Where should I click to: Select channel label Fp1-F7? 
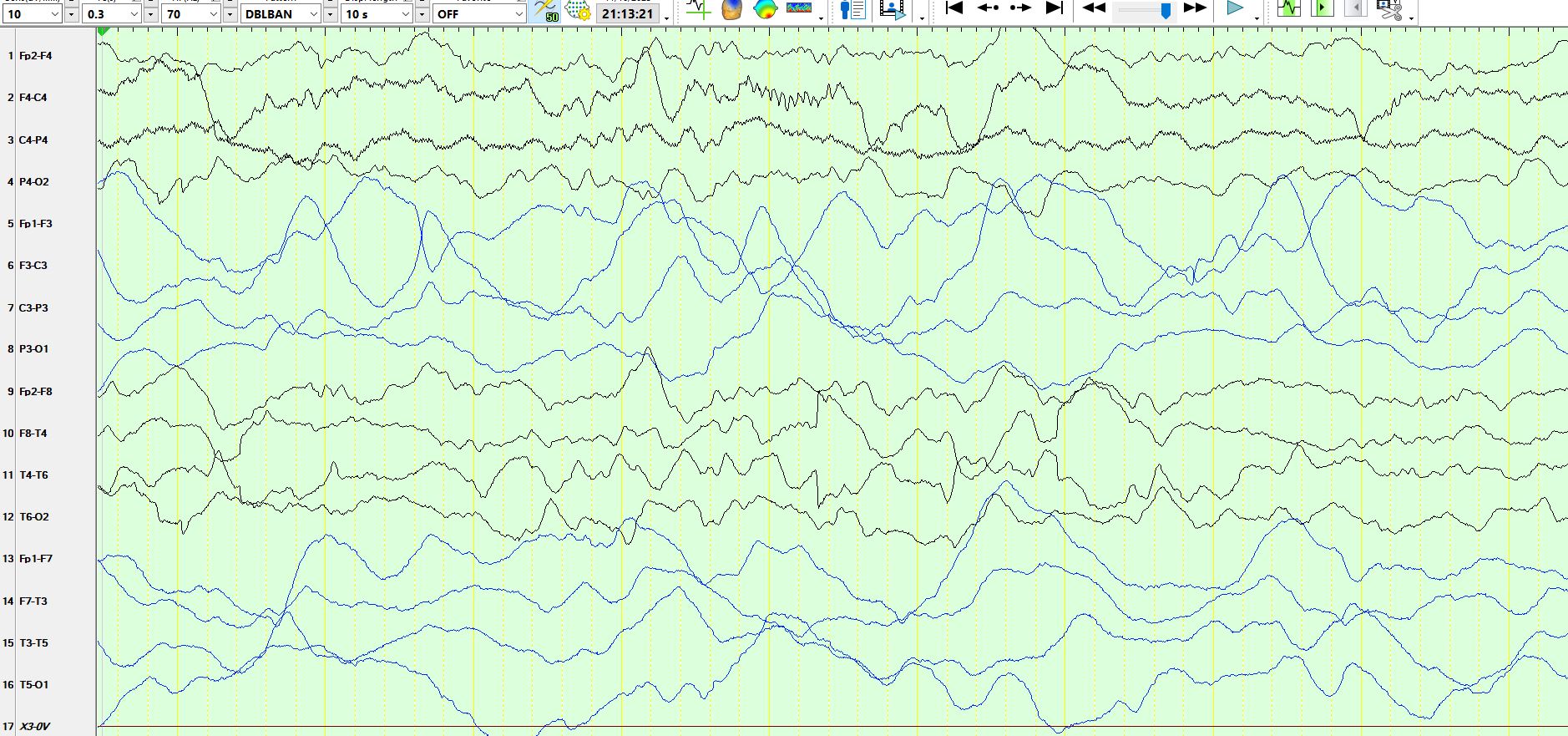(36, 559)
